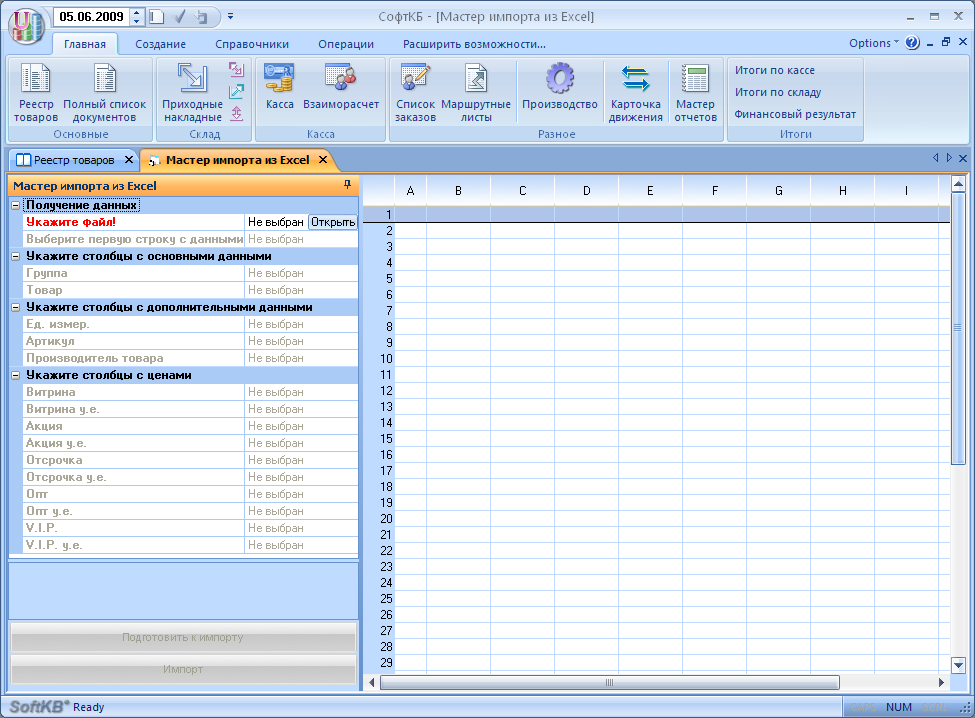This screenshot has width=975, height=718.
Task: Close the Мастер импорта из Excel tab
Action: (323, 160)
